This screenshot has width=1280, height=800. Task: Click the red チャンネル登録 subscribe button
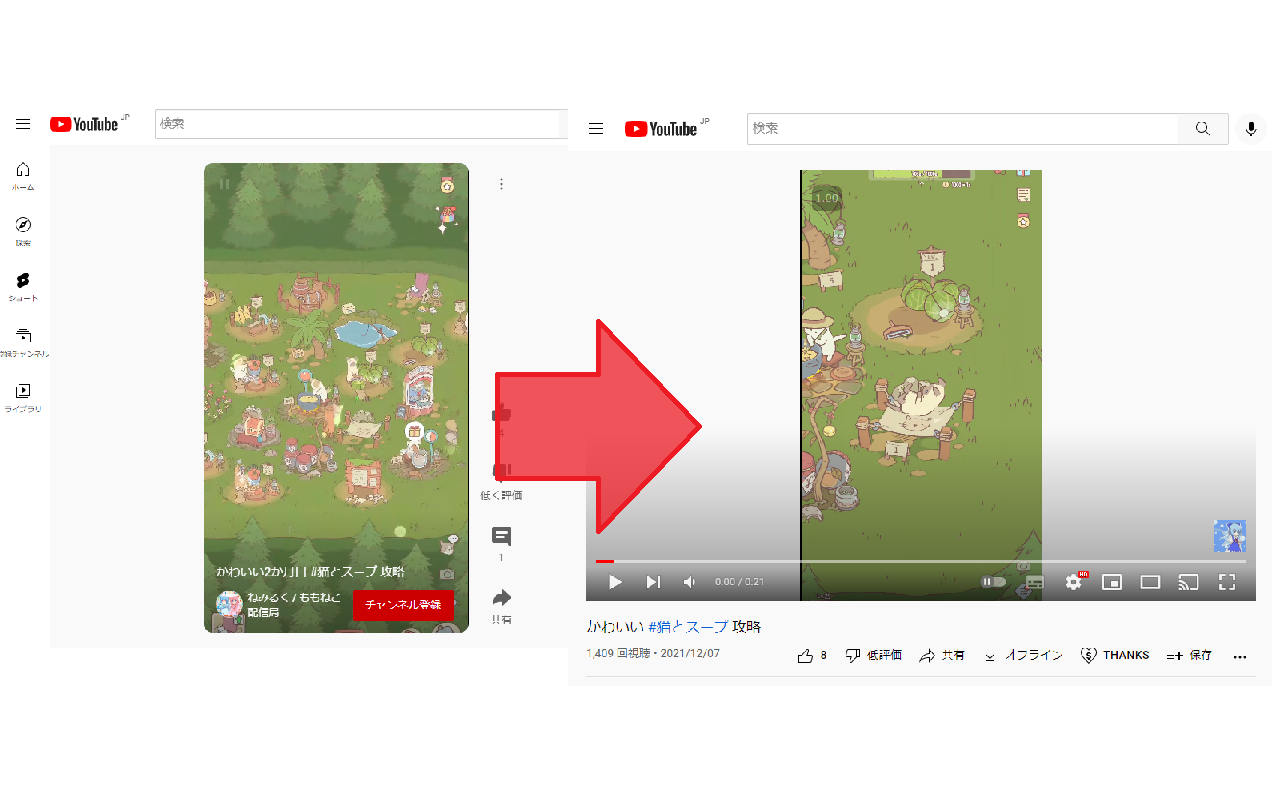(403, 605)
